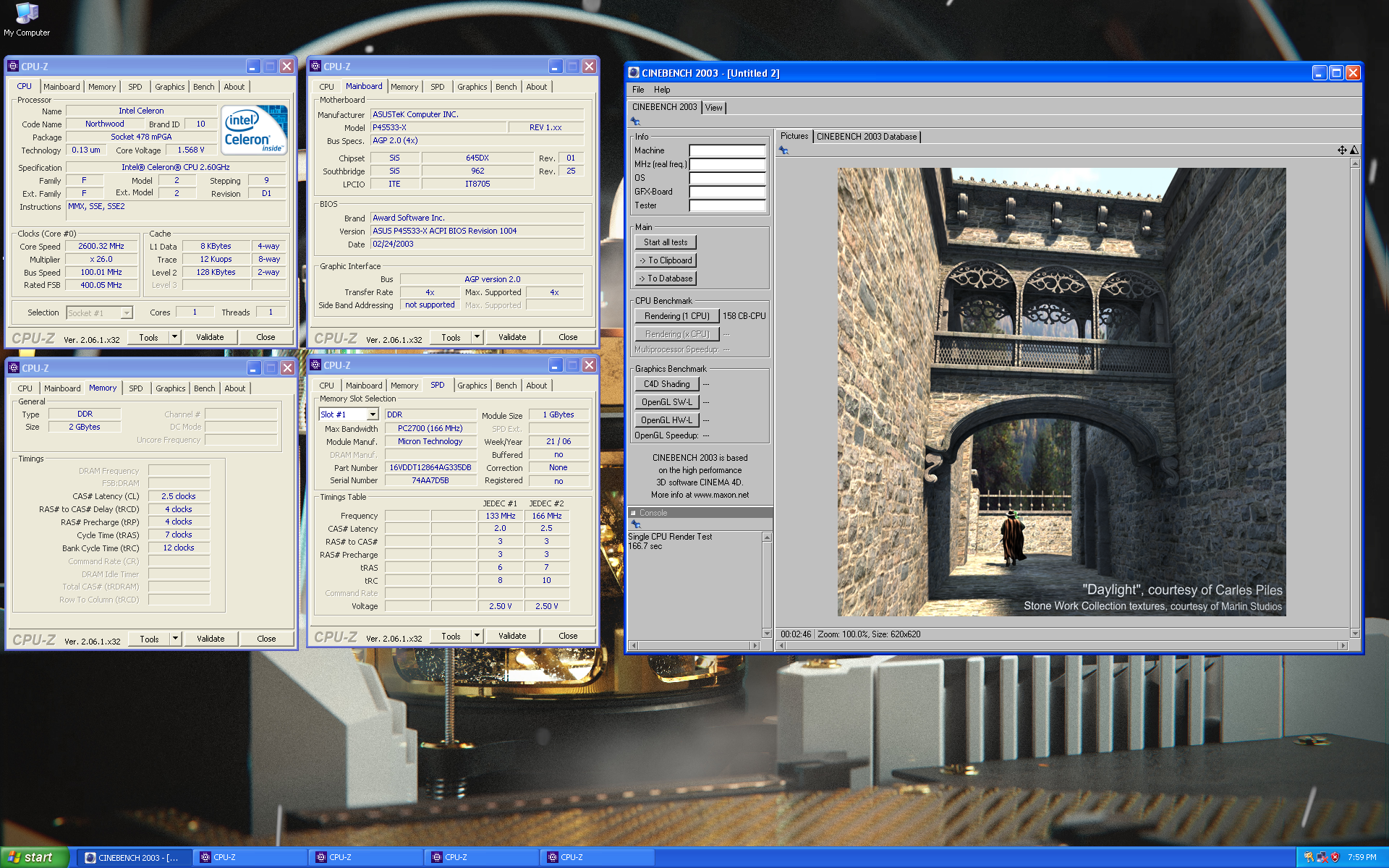Click the Intel Celeron inside logo
The width and height of the screenshot is (1389, 868).
click(x=255, y=129)
